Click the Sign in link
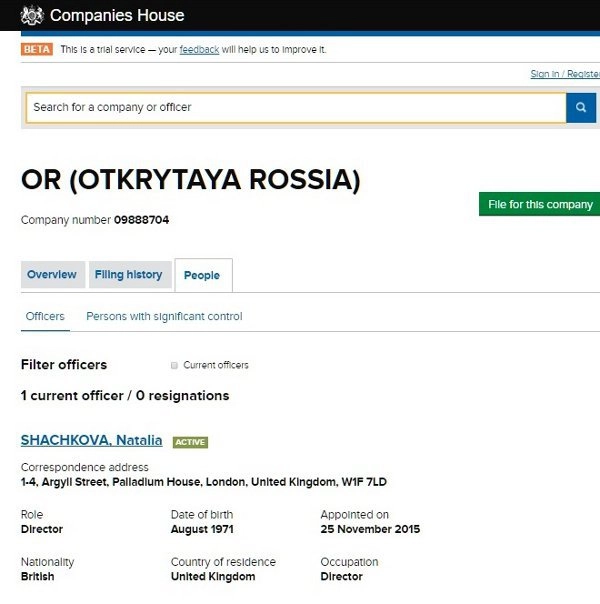The width and height of the screenshot is (600, 604). (545, 74)
